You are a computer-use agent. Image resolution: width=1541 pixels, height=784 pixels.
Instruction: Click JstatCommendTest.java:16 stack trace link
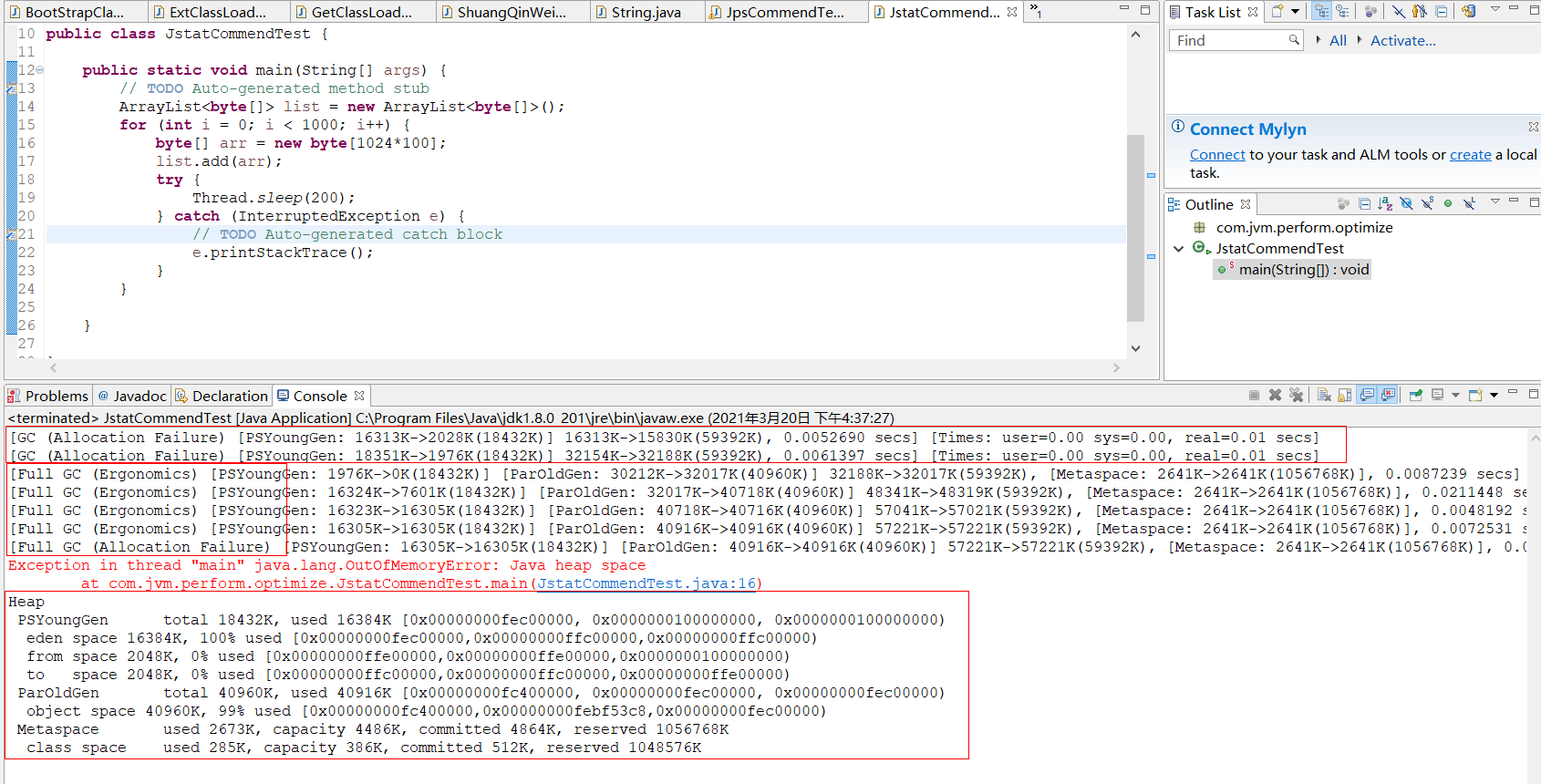(646, 583)
